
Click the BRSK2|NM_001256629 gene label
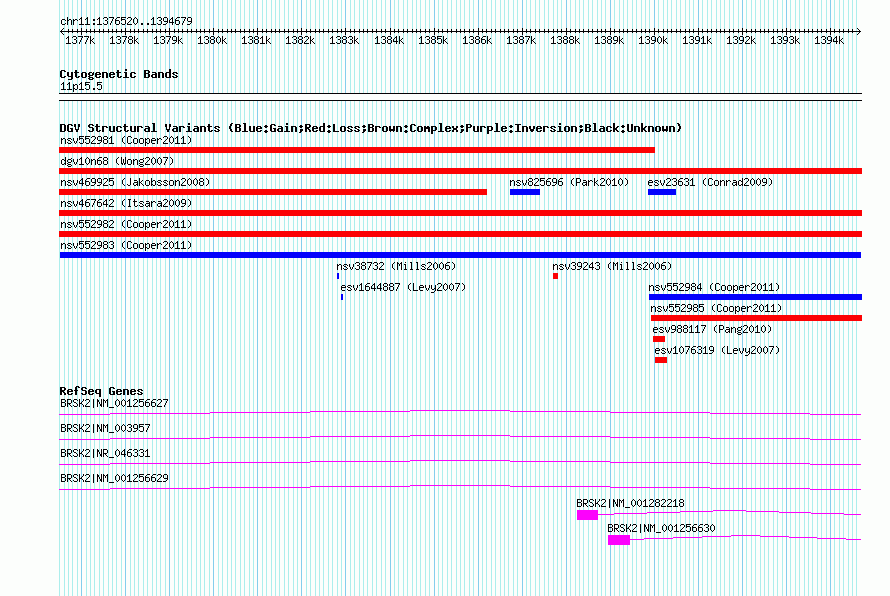(x=114, y=479)
